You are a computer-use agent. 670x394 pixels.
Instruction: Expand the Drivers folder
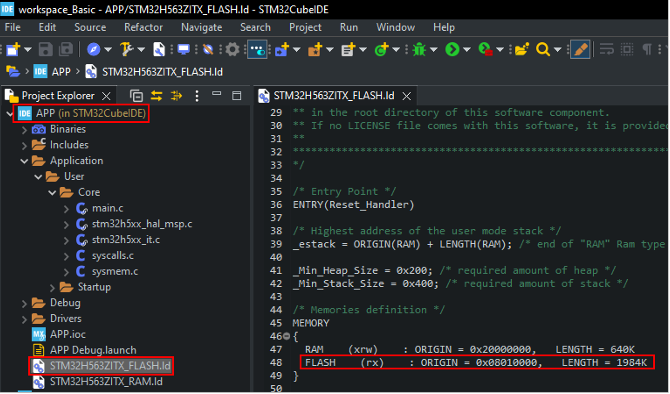tap(24, 319)
